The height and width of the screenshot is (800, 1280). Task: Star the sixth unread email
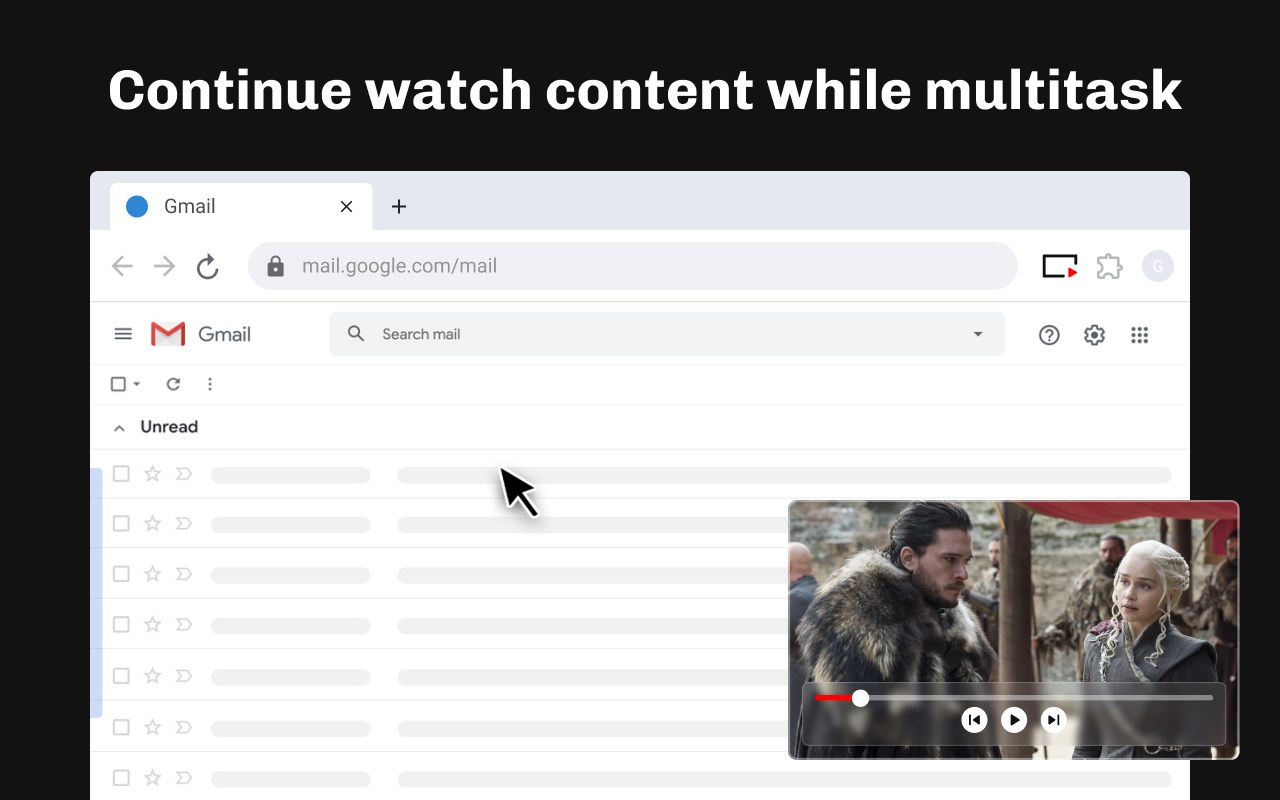click(152, 727)
